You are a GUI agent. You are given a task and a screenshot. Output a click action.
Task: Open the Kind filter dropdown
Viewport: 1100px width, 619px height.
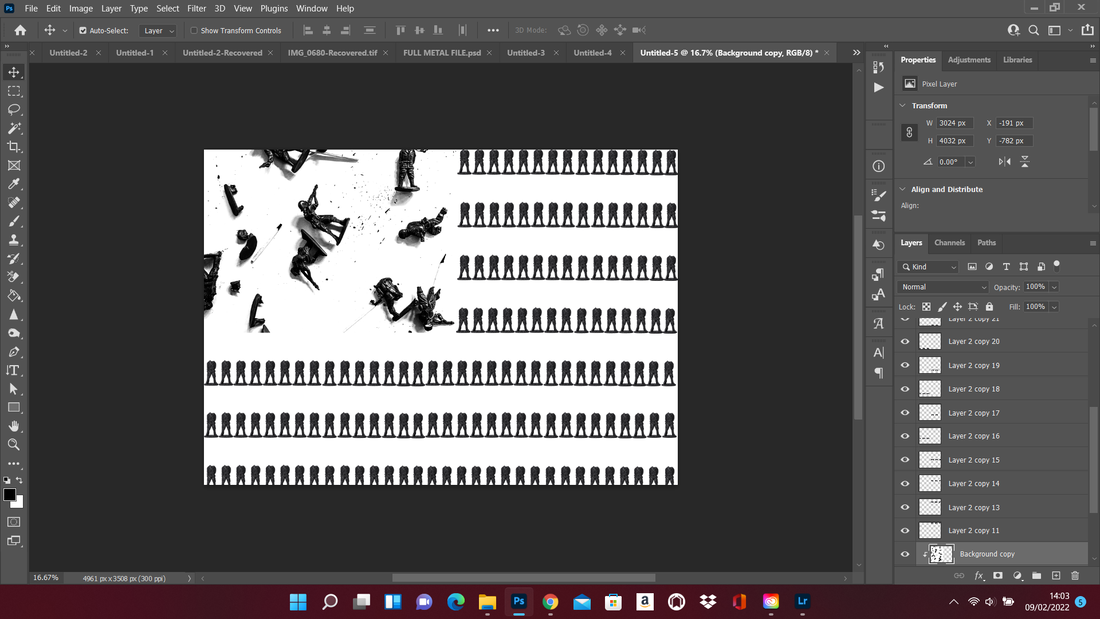pos(929,267)
